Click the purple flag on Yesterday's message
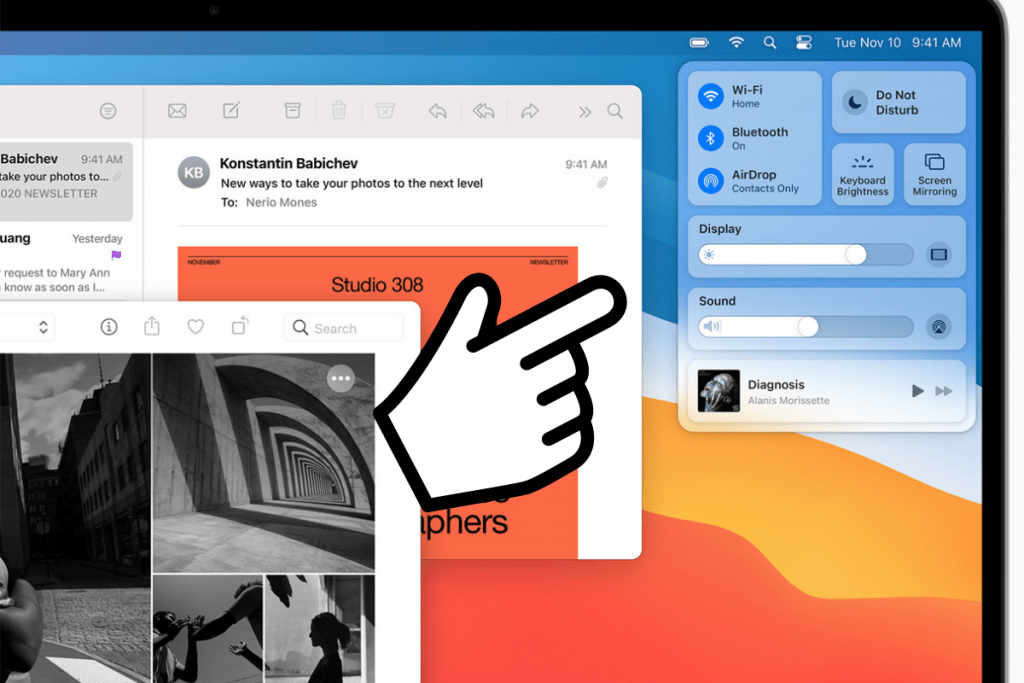This screenshot has width=1024, height=683. [116, 255]
